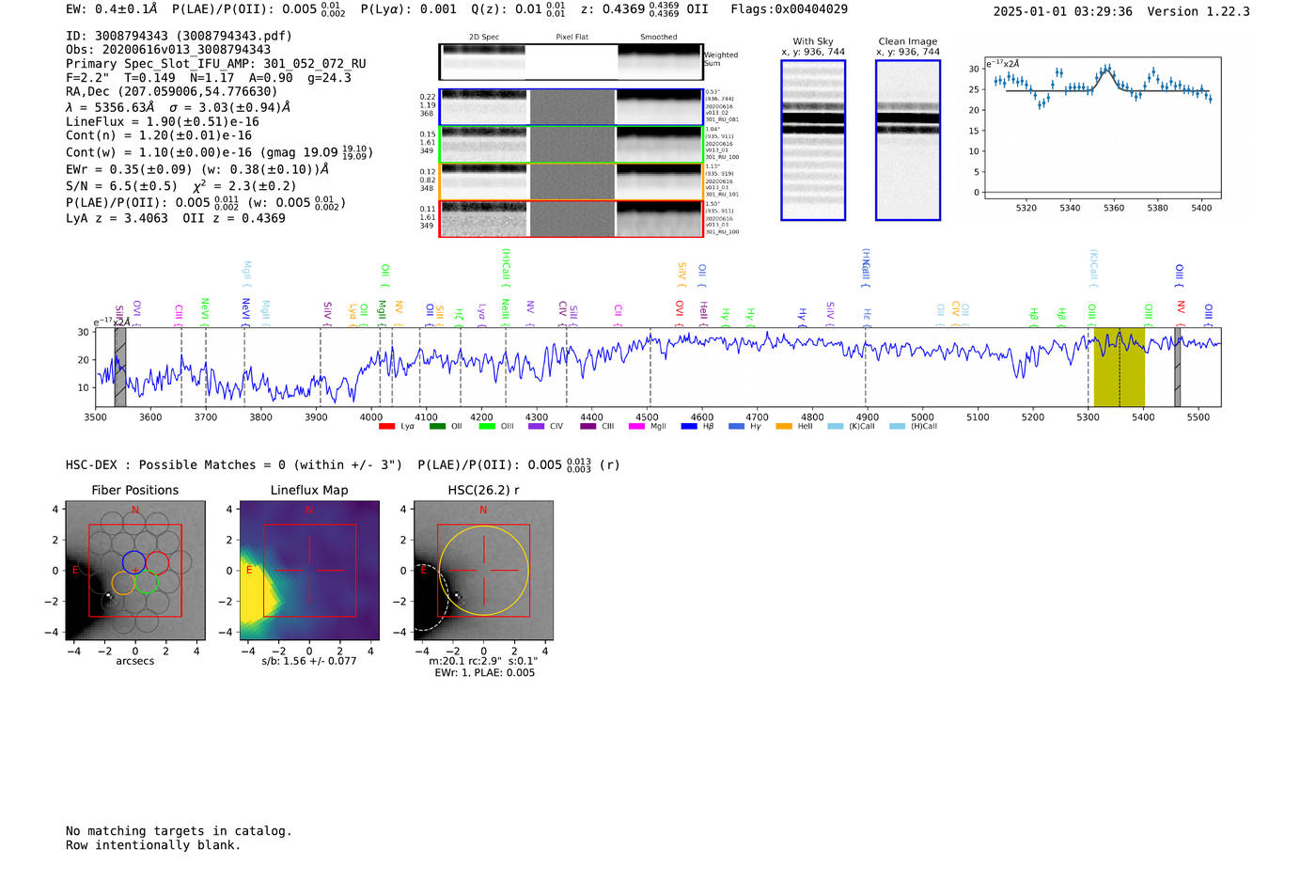Viewport: 1316px width, 896px height.
Task: Click the 2D Spec column header
Action: point(484,38)
